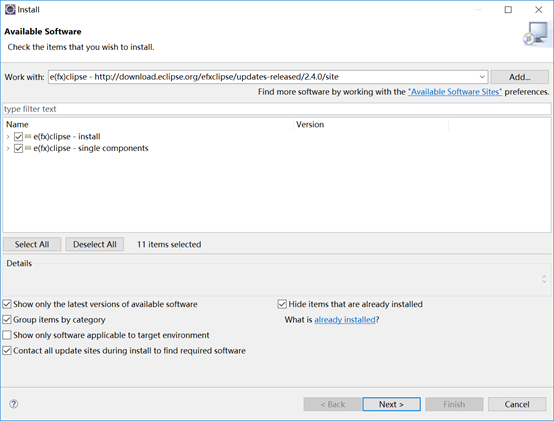Click the help question mark icon

pos(14,404)
